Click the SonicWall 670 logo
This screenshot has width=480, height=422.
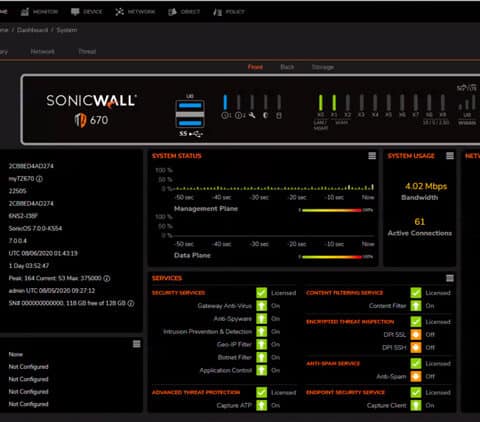[91, 110]
